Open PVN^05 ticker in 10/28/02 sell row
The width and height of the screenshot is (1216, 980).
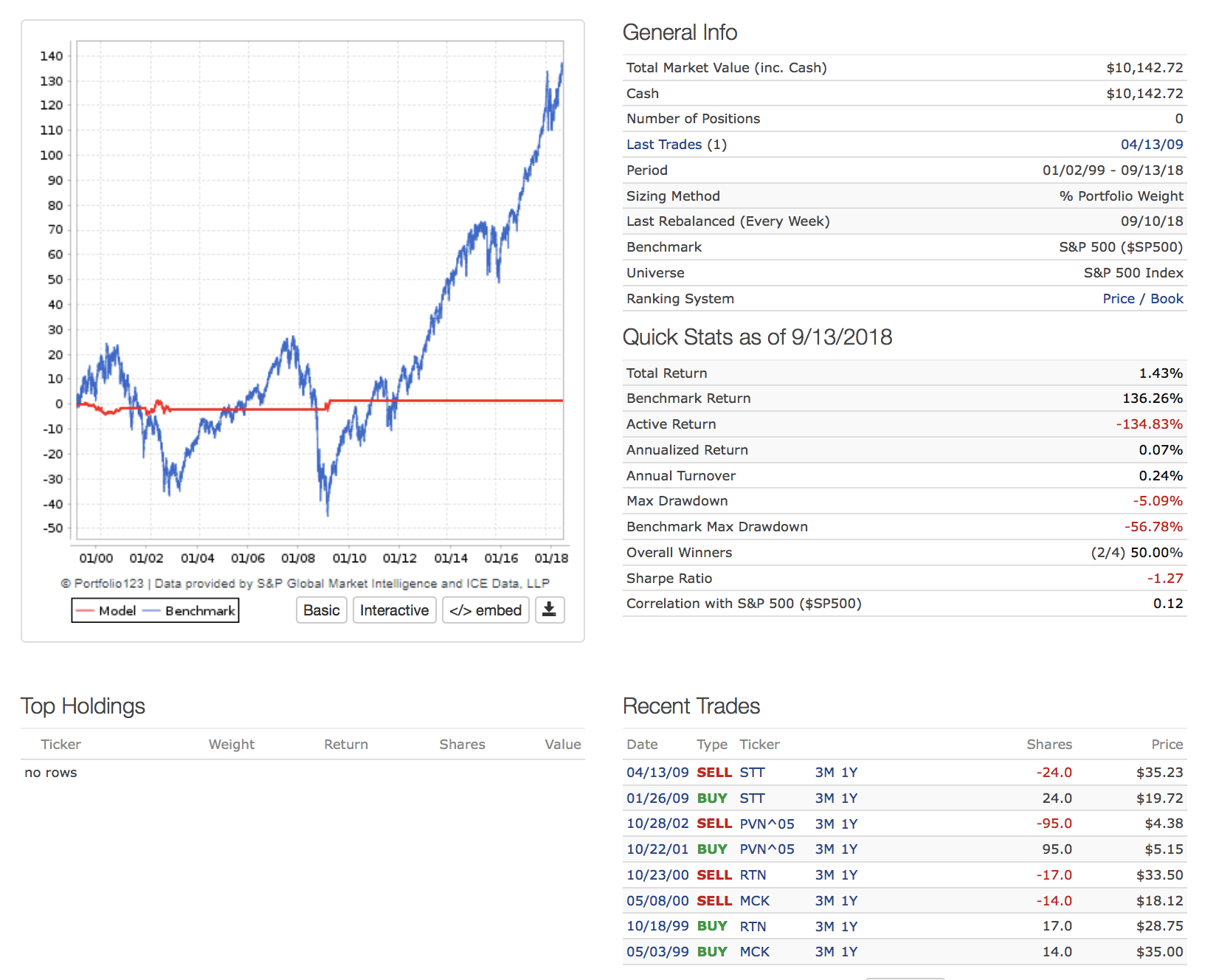pos(767,824)
